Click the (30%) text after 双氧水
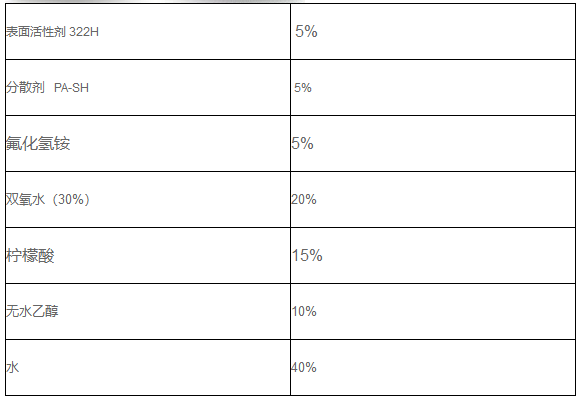Image resolution: width=579 pixels, height=399 pixels. 71,200
